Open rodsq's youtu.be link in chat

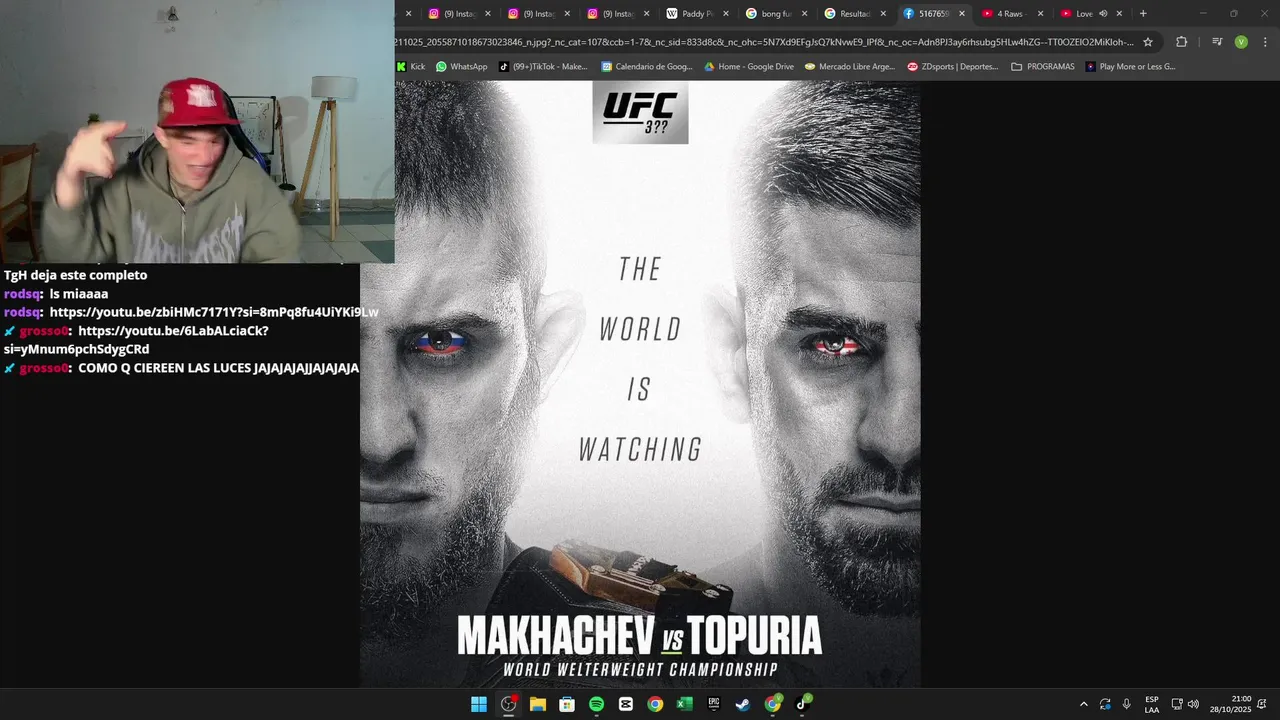[x=214, y=312]
